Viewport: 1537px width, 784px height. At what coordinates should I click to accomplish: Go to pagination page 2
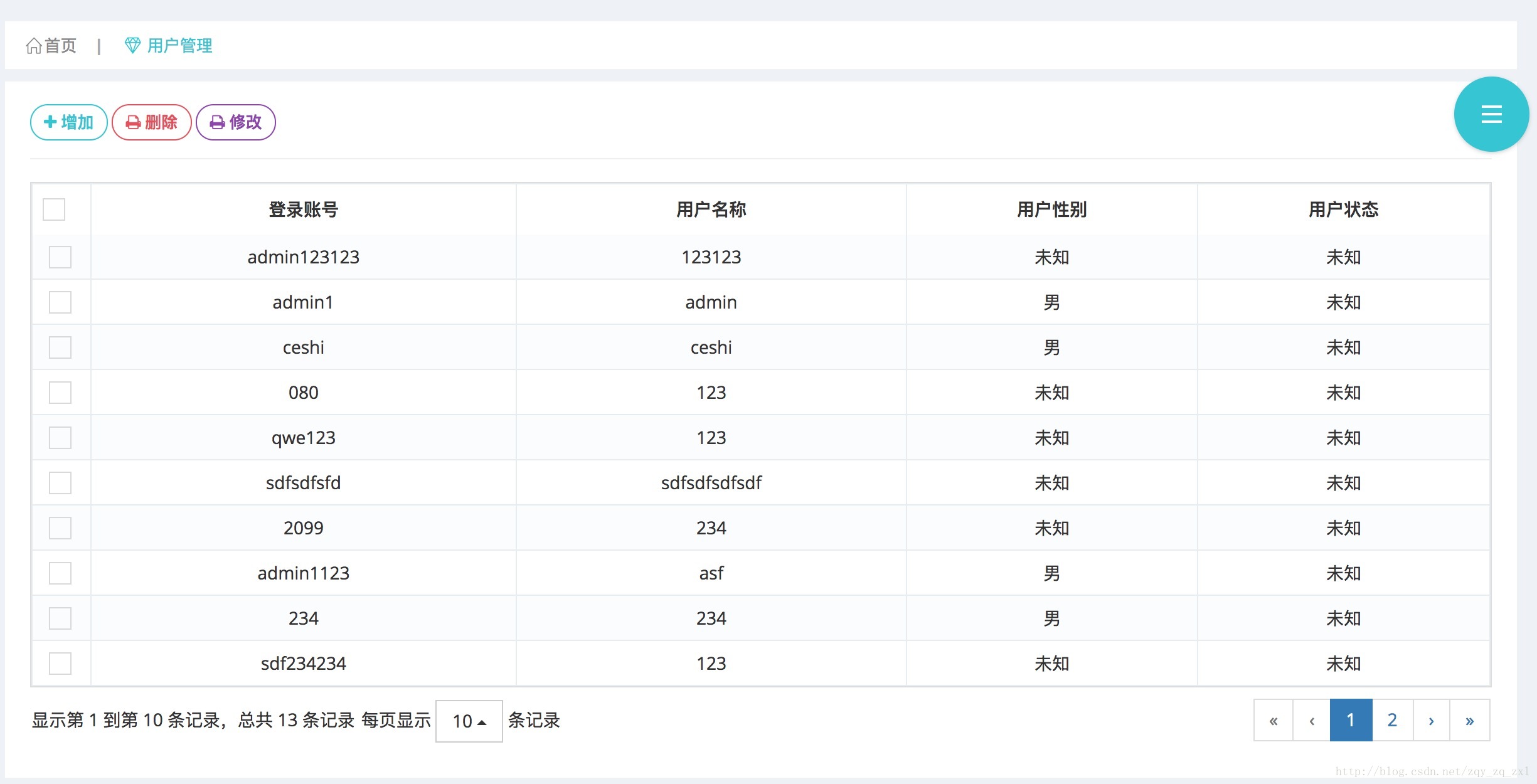pyautogui.click(x=1393, y=720)
